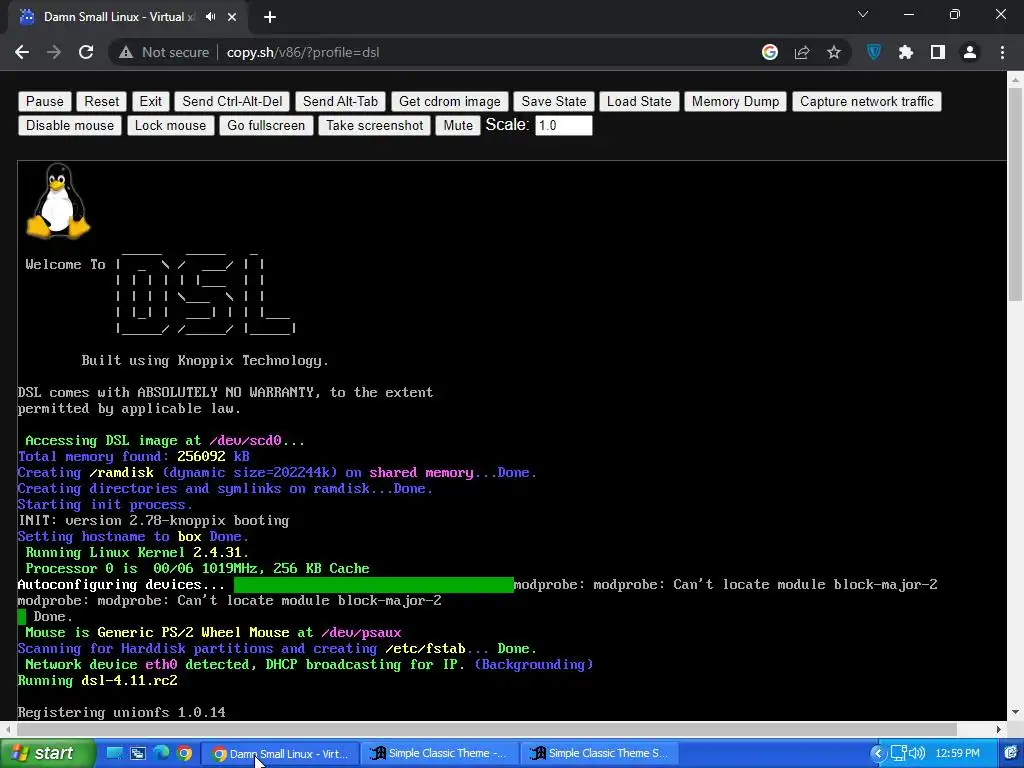
Task: Reload the page with the refresh icon
Action: pyautogui.click(x=86, y=52)
